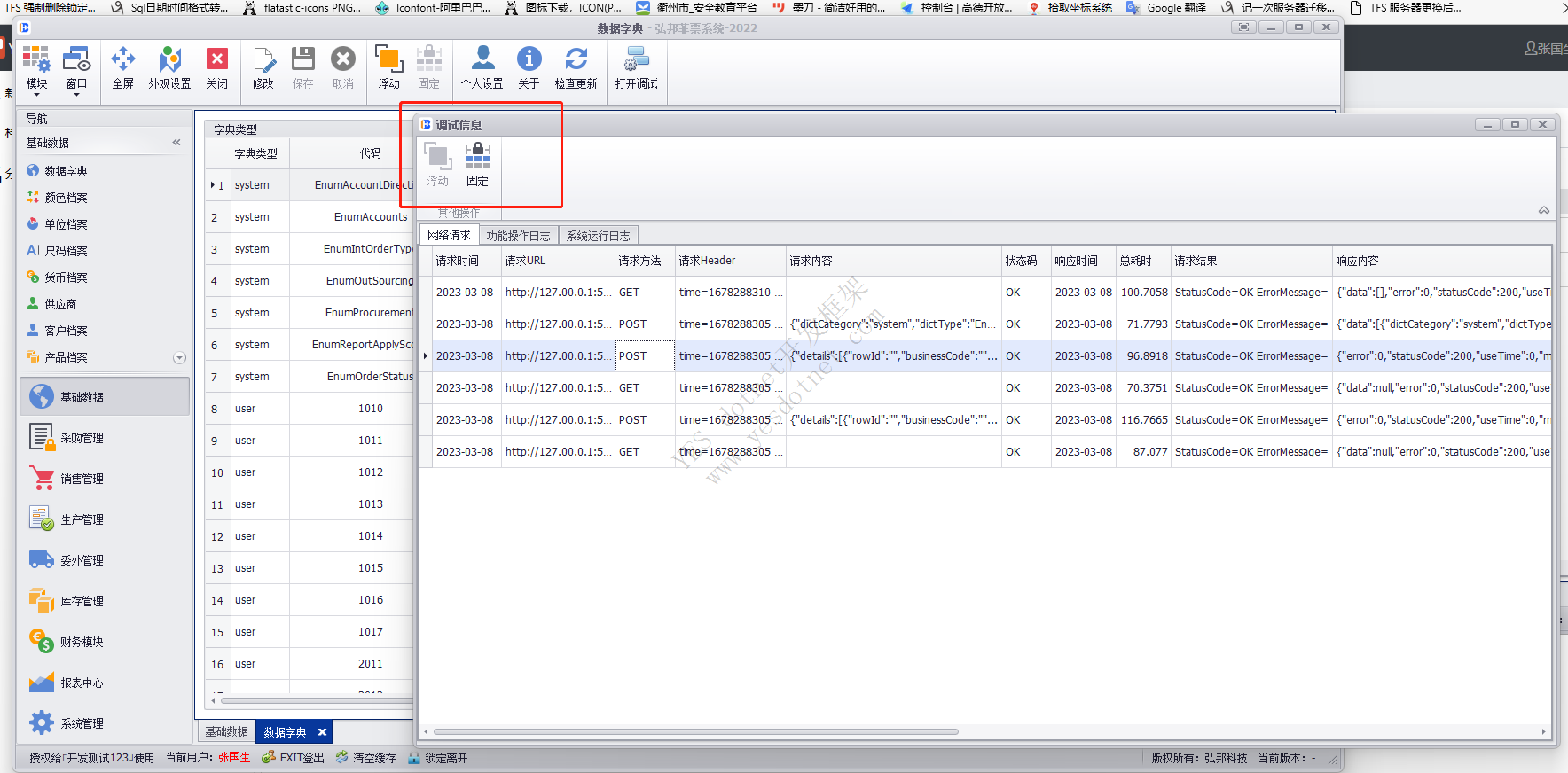Sort by 请求时间 column header
The height and width of the screenshot is (773, 1568).
point(467,261)
